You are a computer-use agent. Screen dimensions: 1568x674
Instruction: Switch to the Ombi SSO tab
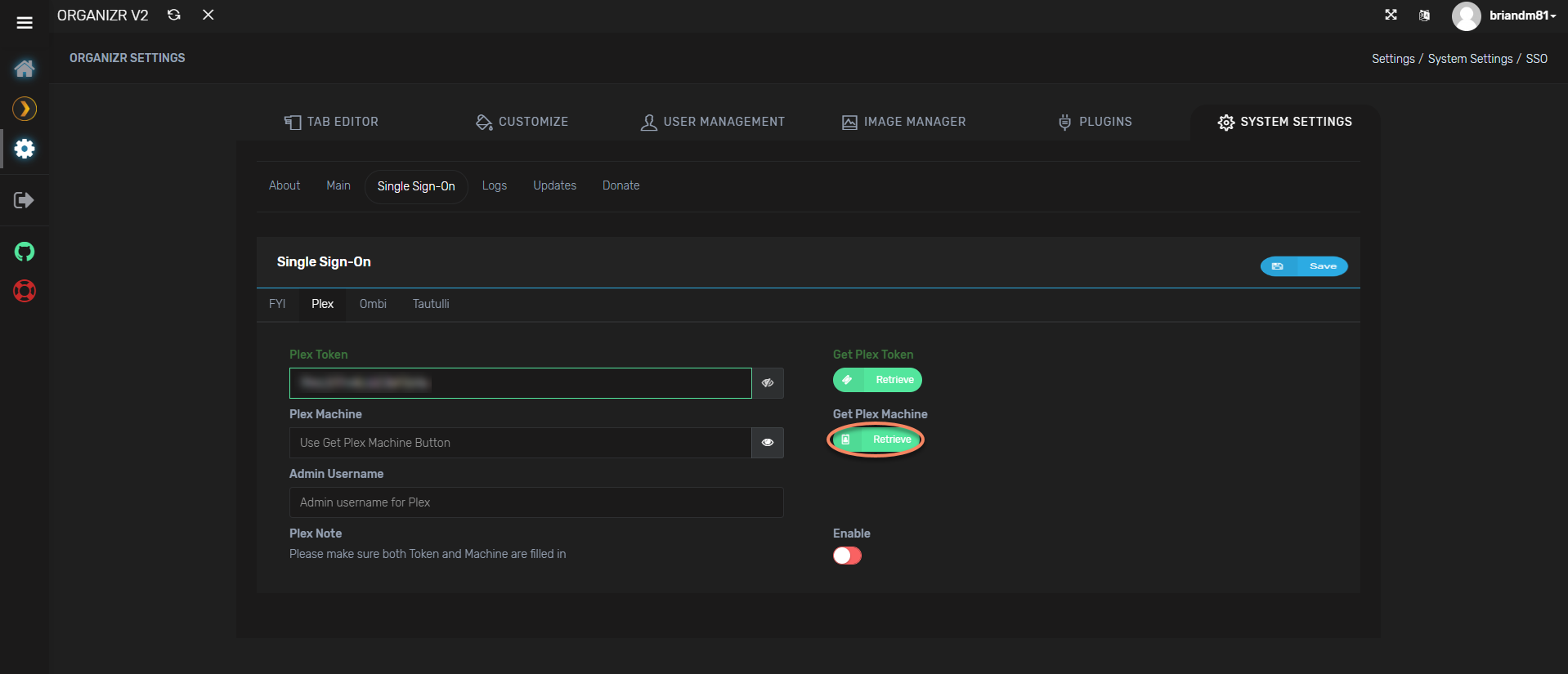tap(373, 304)
